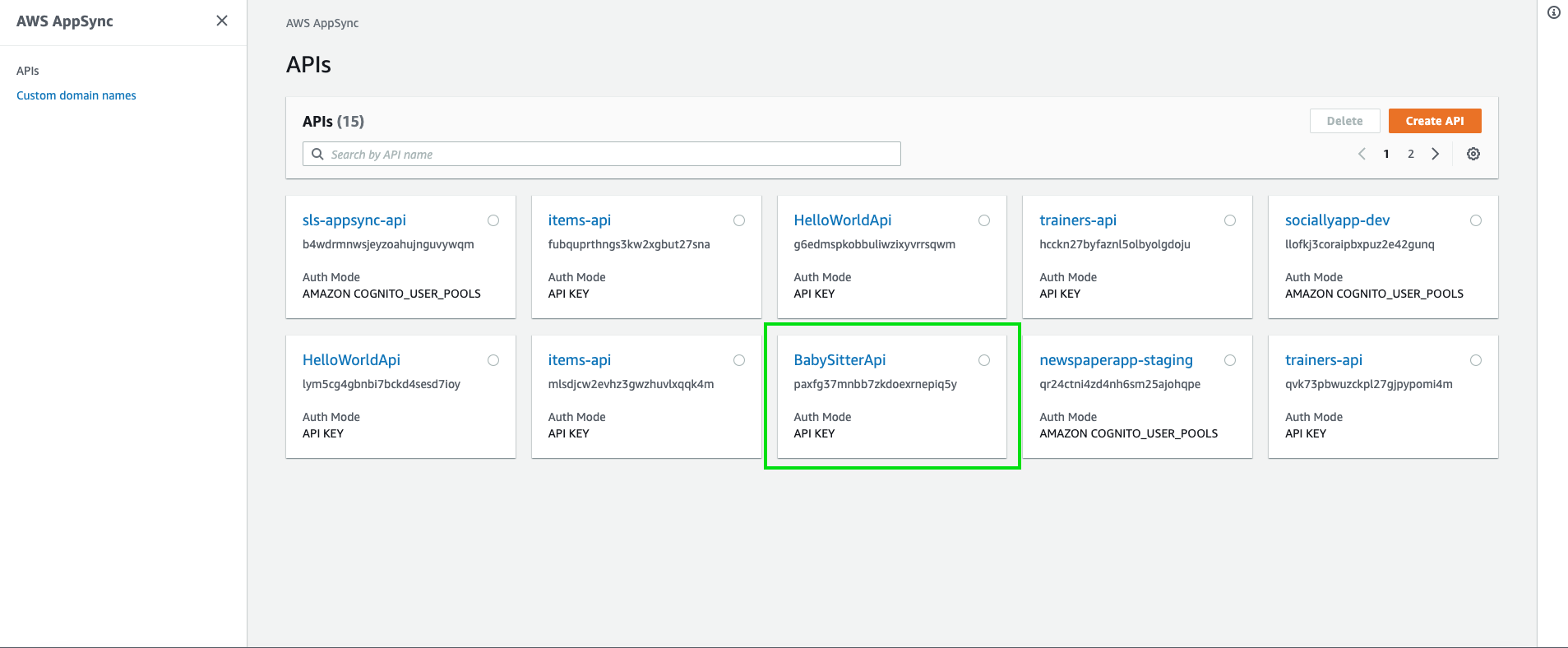Click API ID paxfg37mnbb7zkdoexrnepiq5y
1568x648 pixels.
point(875,384)
